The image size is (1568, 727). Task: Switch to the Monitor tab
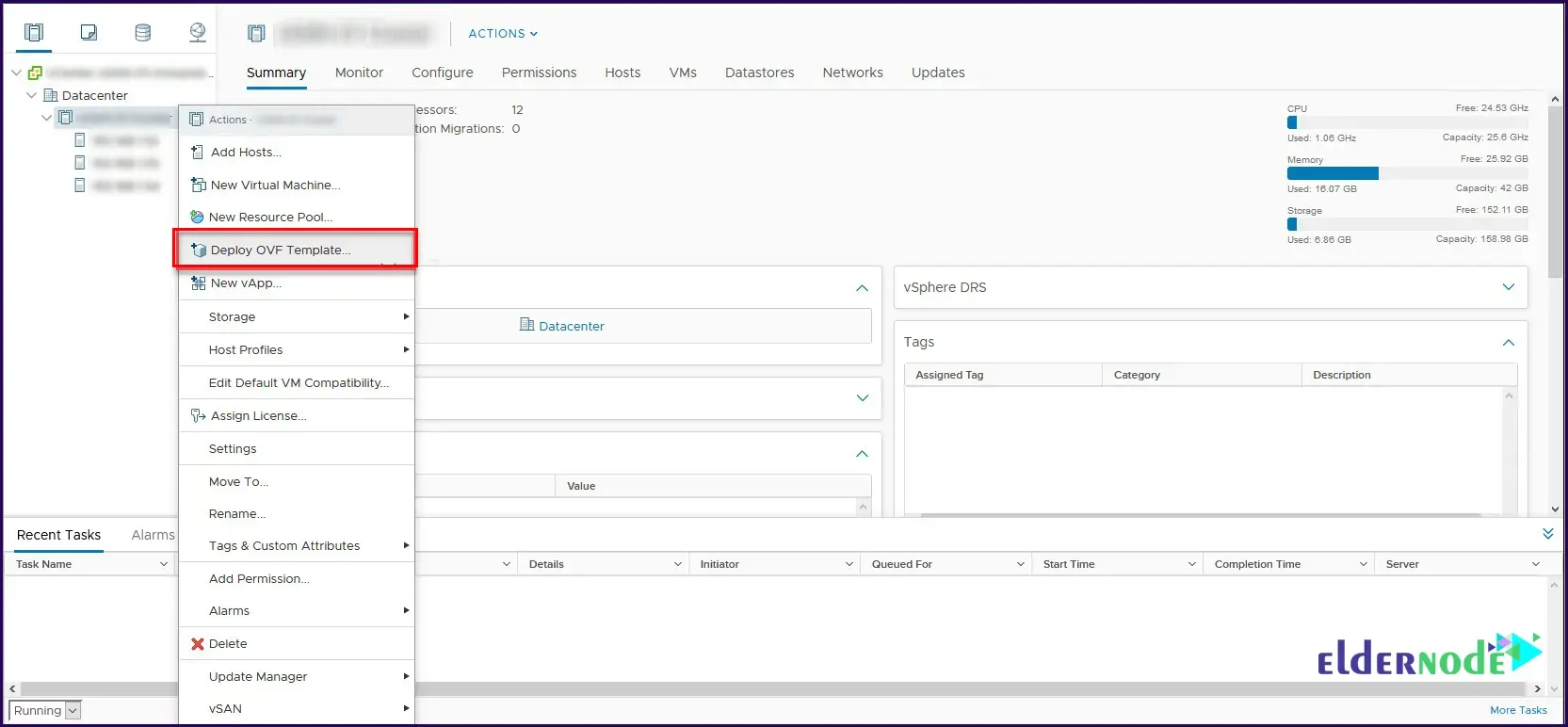pyautogui.click(x=359, y=73)
